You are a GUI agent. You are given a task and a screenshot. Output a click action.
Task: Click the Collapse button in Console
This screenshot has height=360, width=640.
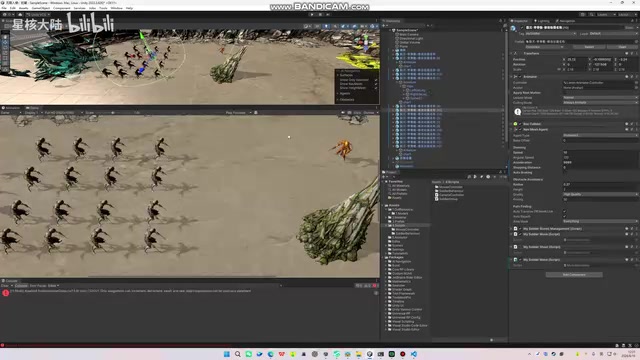pyautogui.click(x=21, y=286)
